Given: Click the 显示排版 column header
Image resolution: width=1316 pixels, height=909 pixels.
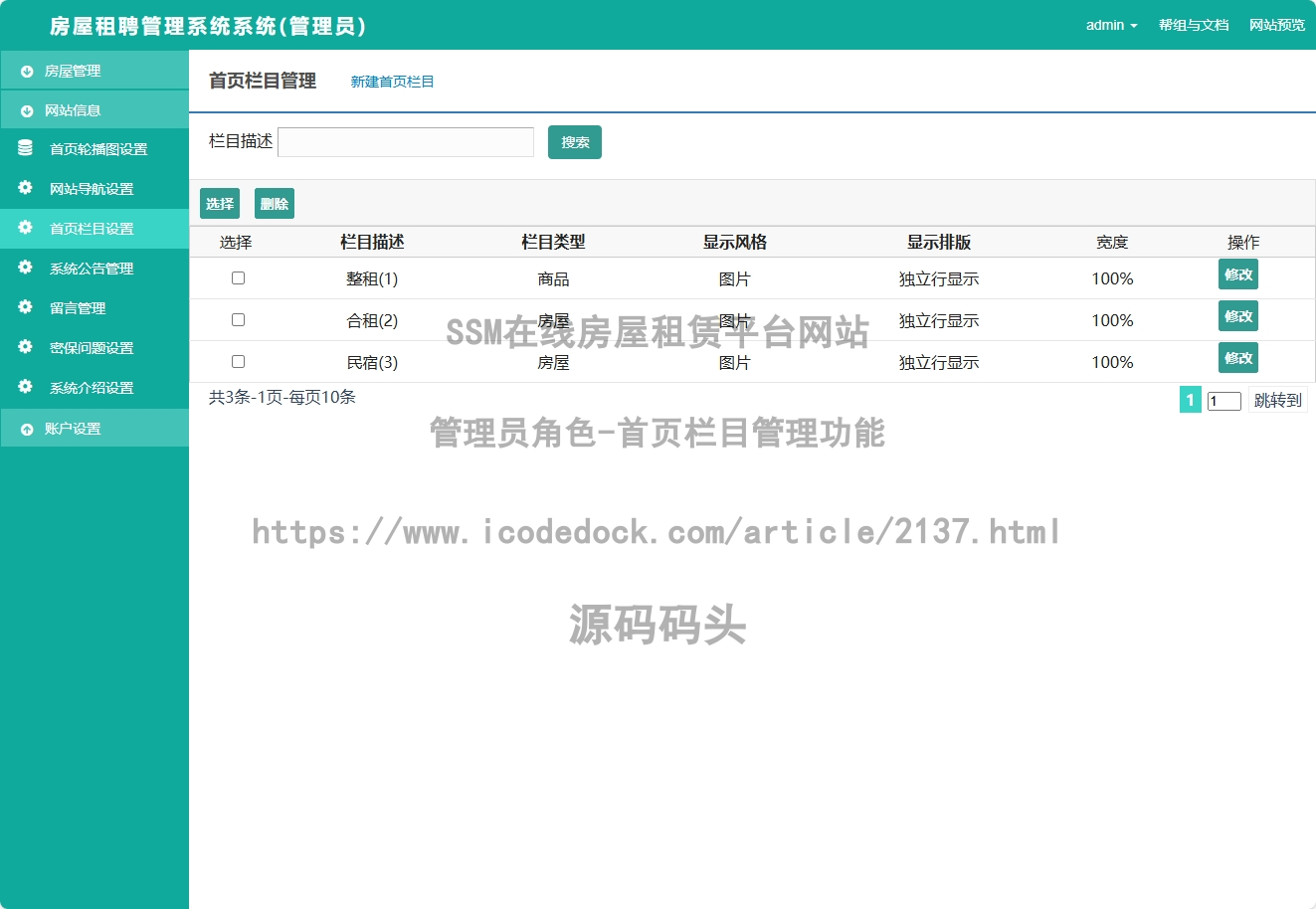Looking at the screenshot, I should (x=939, y=242).
